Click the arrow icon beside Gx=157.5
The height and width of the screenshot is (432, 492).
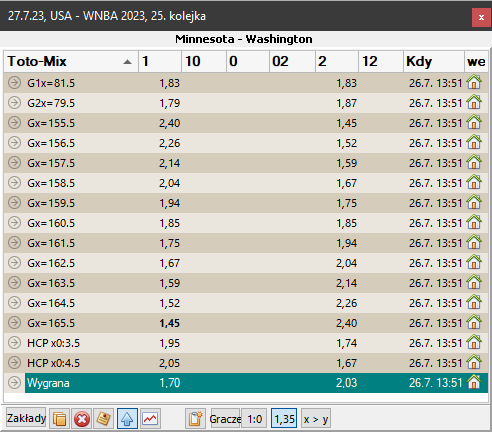pos(14,162)
